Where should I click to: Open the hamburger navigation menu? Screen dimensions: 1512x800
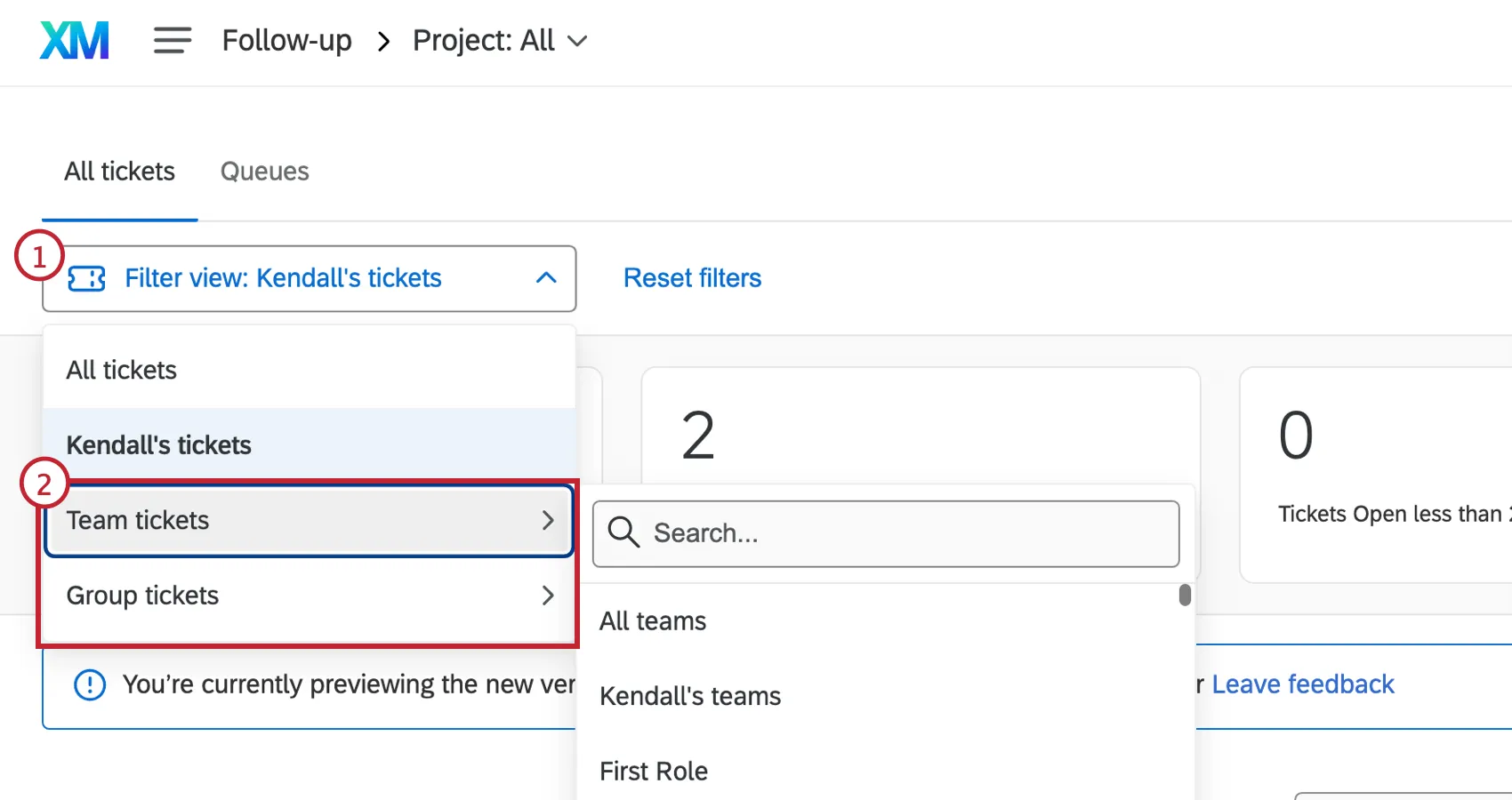[172, 40]
